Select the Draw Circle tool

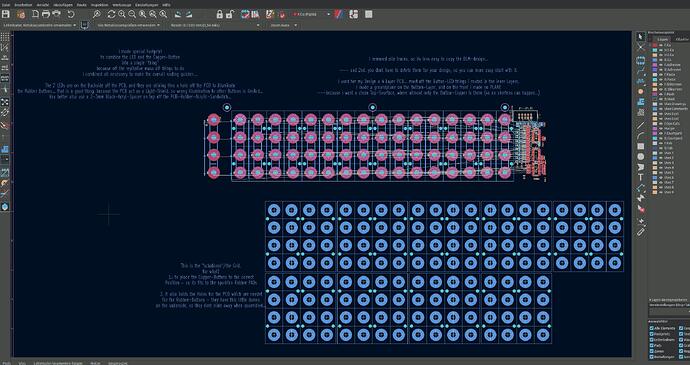pyautogui.click(x=641, y=157)
